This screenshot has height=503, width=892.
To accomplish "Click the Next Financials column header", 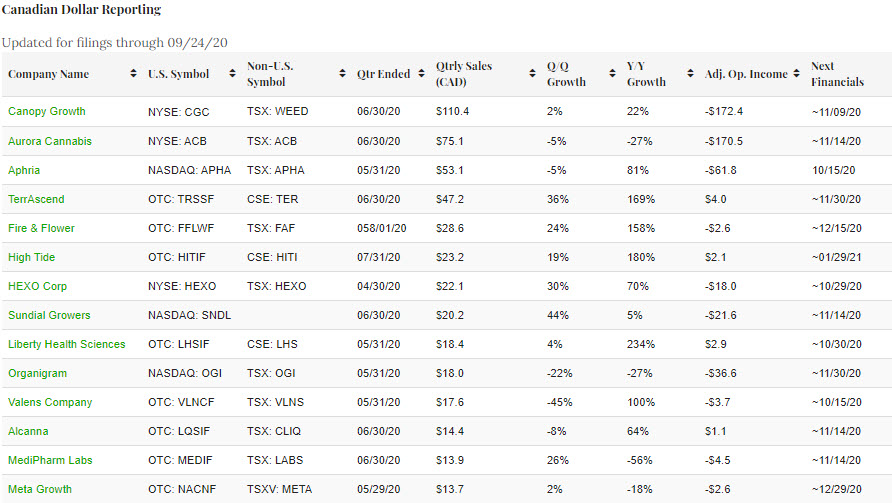I will 837,74.
